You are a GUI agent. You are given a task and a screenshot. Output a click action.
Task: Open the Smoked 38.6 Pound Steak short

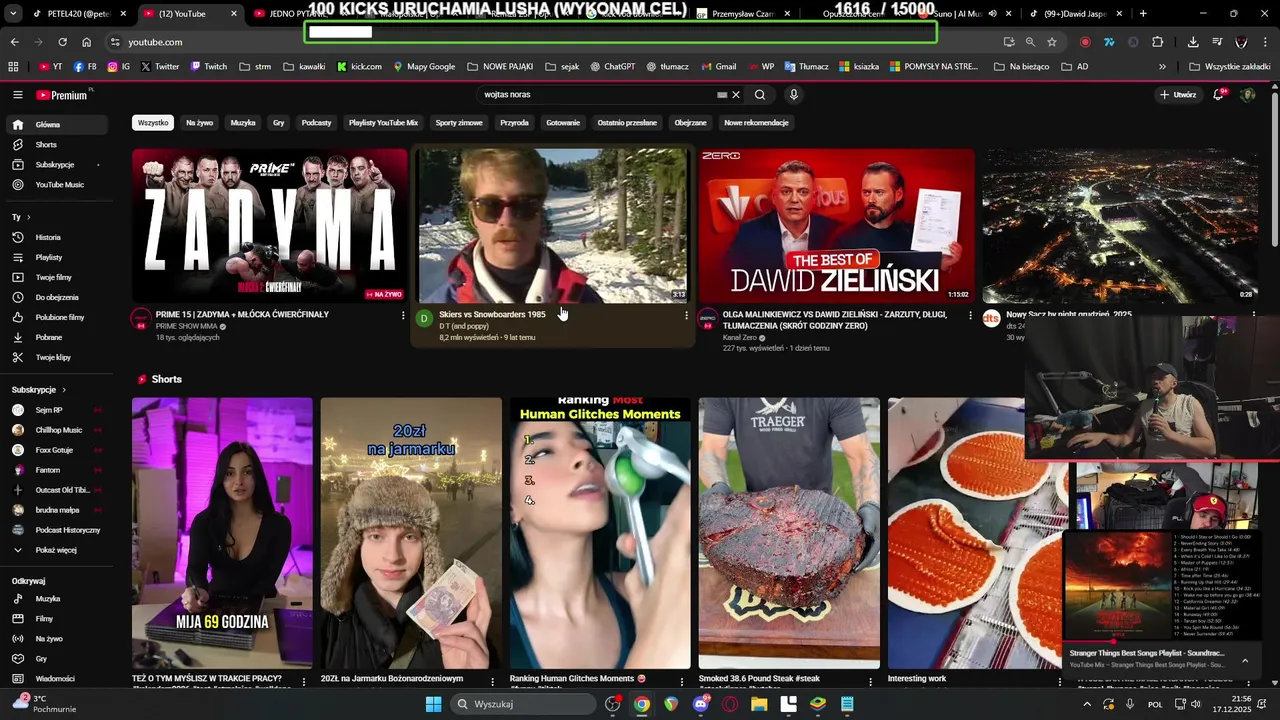click(x=789, y=533)
